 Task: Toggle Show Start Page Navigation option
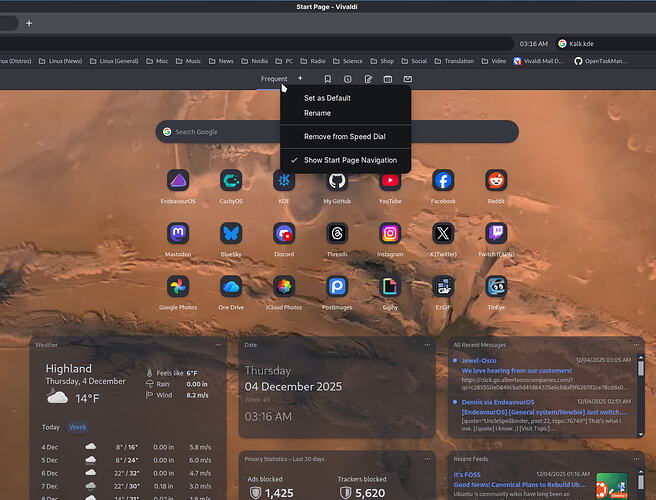point(350,160)
